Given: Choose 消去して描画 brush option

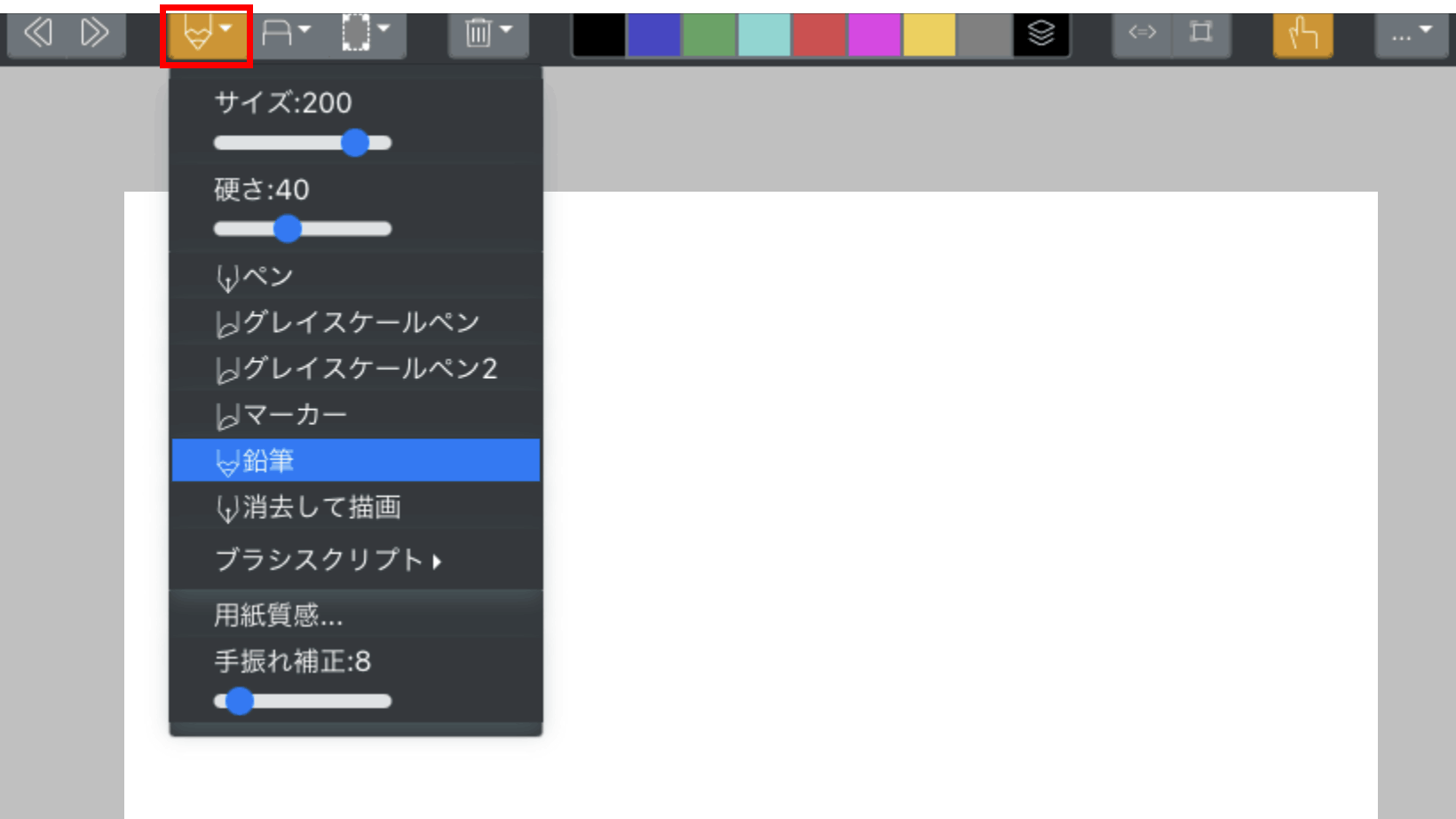Looking at the screenshot, I should click(355, 508).
